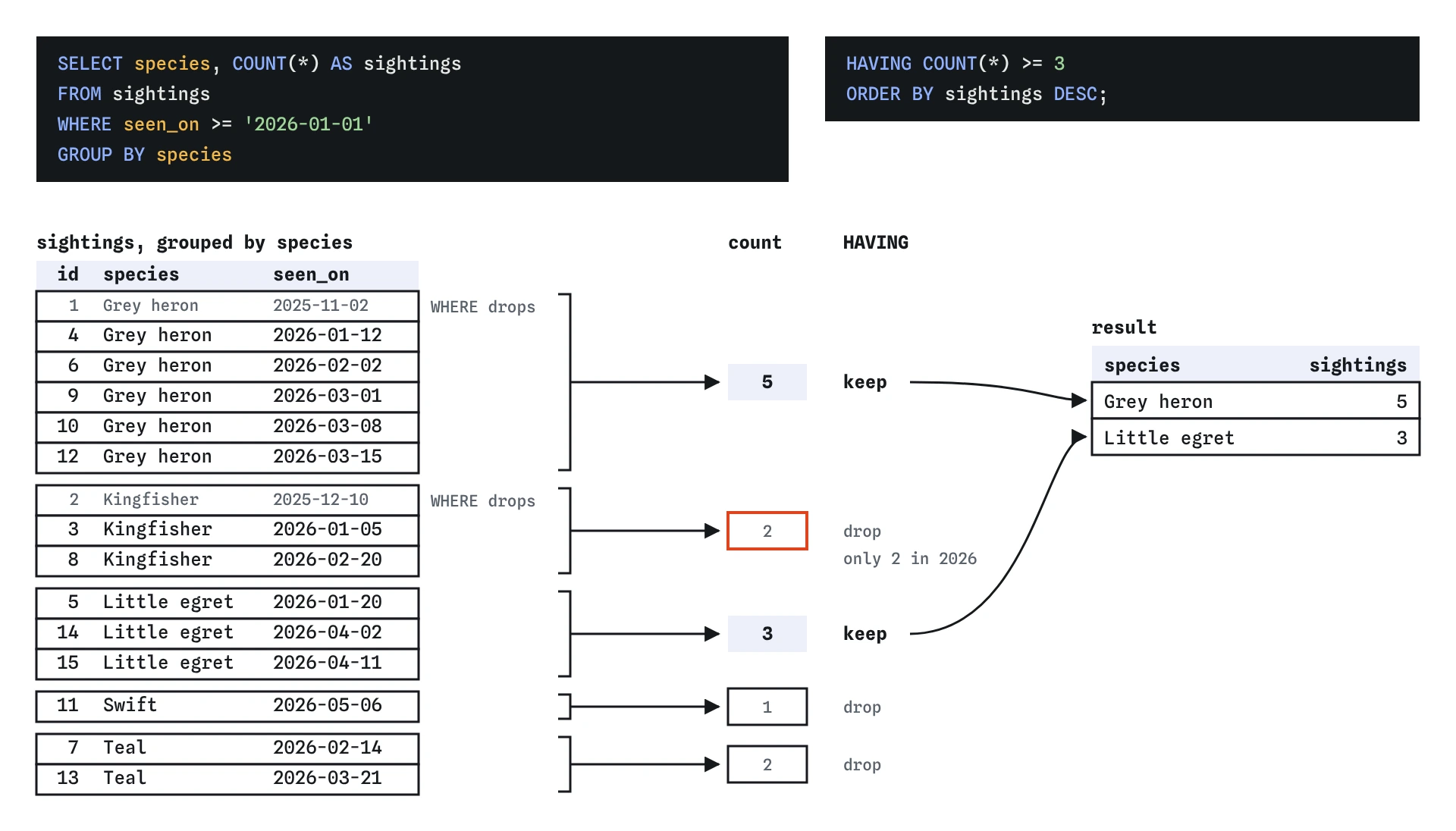Click the date 2026-02-20
The width and height of the screenshot is (1456, 831).
pos(328,560)
